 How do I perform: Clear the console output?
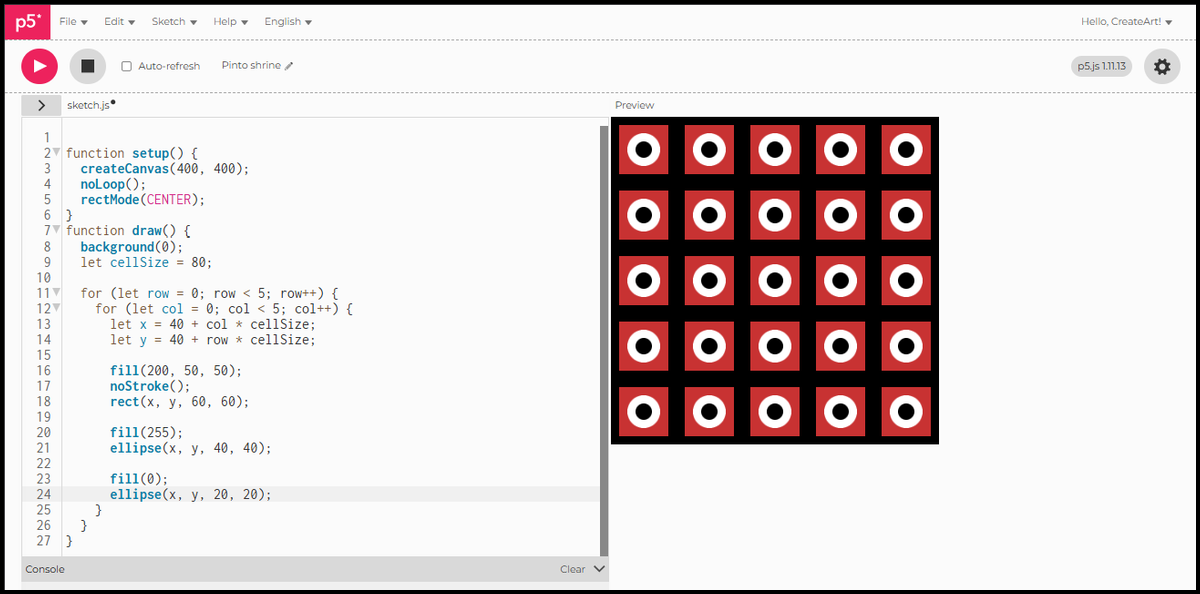(x=572, y=569)
